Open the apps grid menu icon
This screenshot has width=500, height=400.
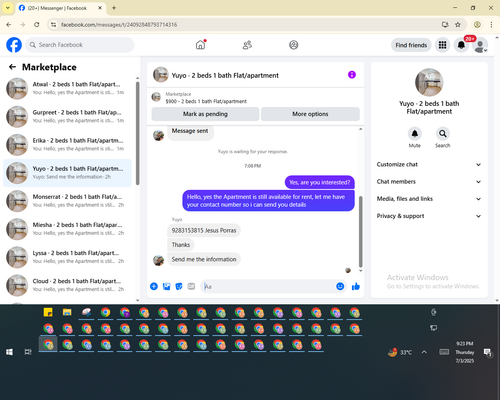tap(442, 45)
